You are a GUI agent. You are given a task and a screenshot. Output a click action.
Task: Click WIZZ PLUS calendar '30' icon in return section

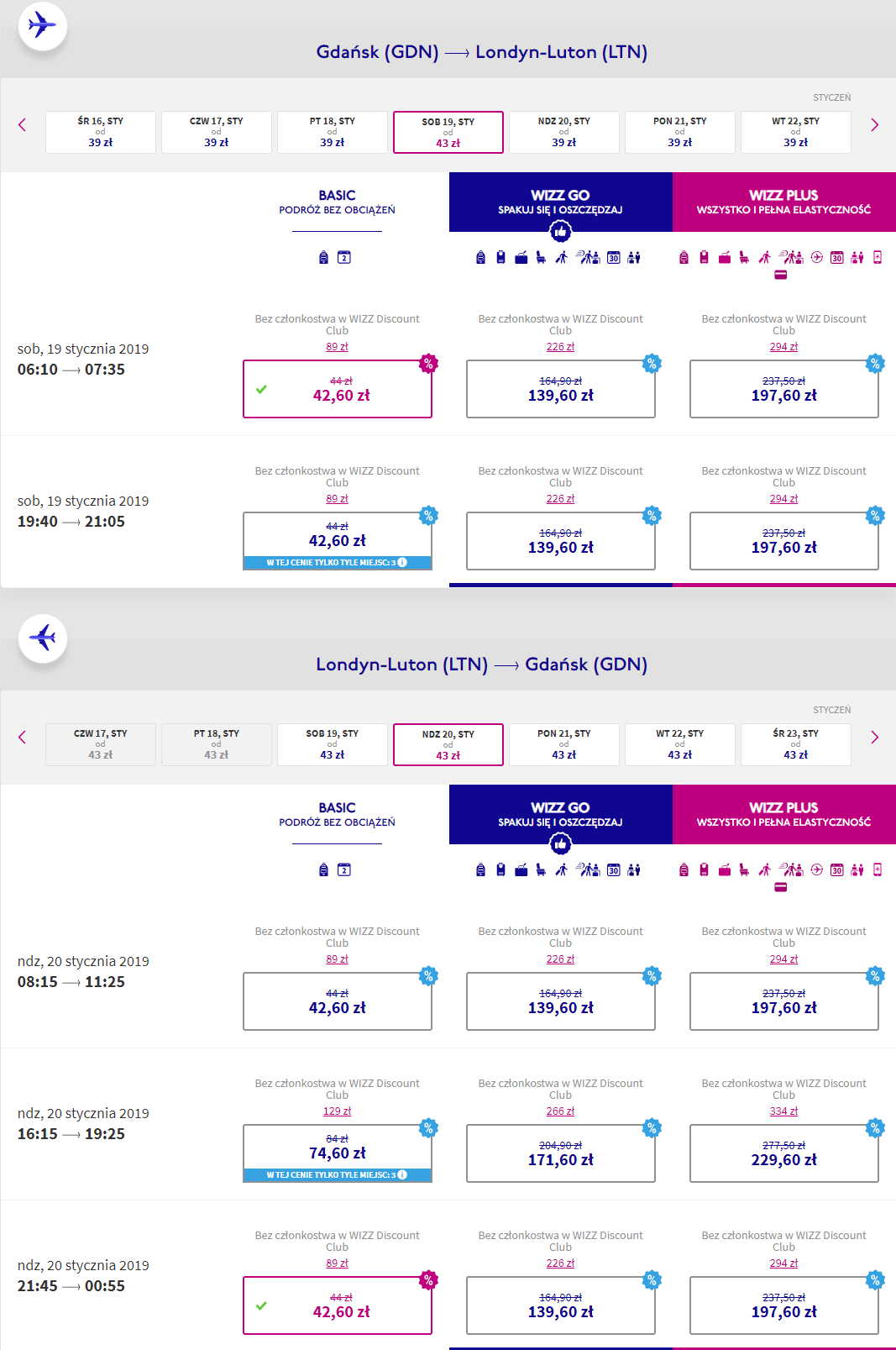coord(837,869)
